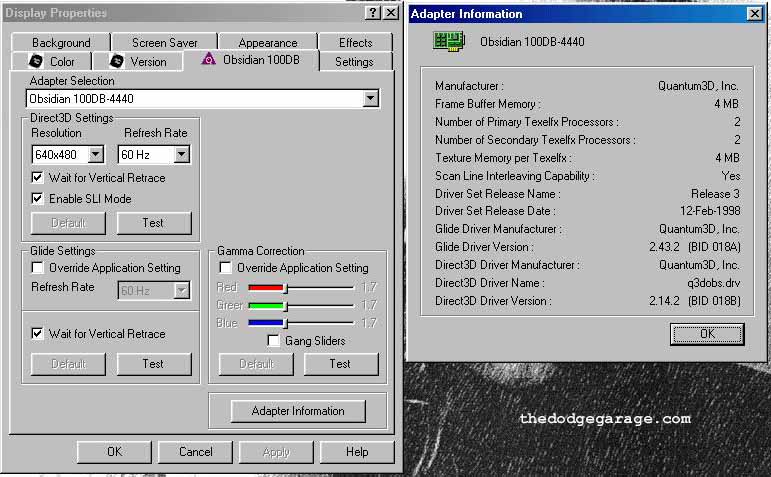The height and width of the screenshot is (477, 771).
Task: Click the Color tab icon
Action: point(36,61)
